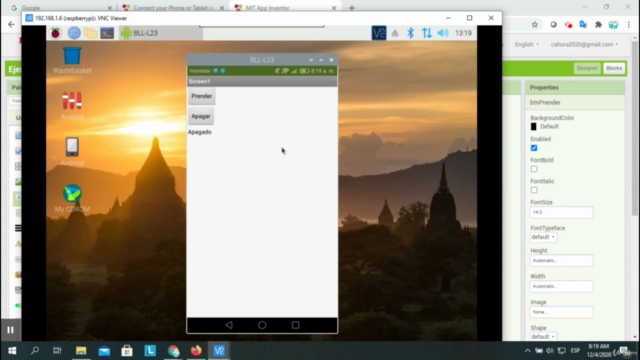Screen dimensions: 640x360
Task: Bookmark the page with the star icon
Action: tap(535, 25)
